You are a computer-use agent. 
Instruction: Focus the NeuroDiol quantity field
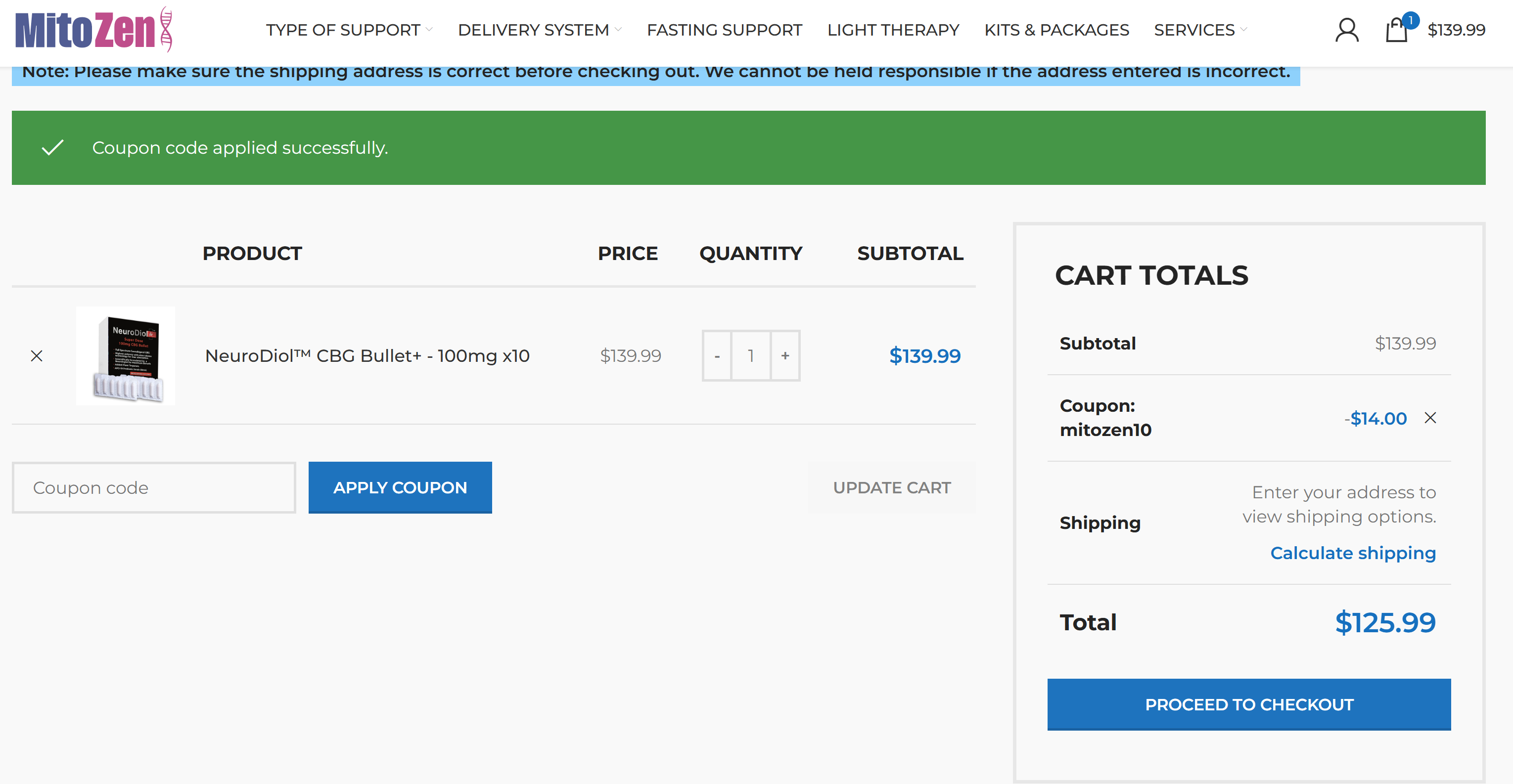(x=751, y=355)
